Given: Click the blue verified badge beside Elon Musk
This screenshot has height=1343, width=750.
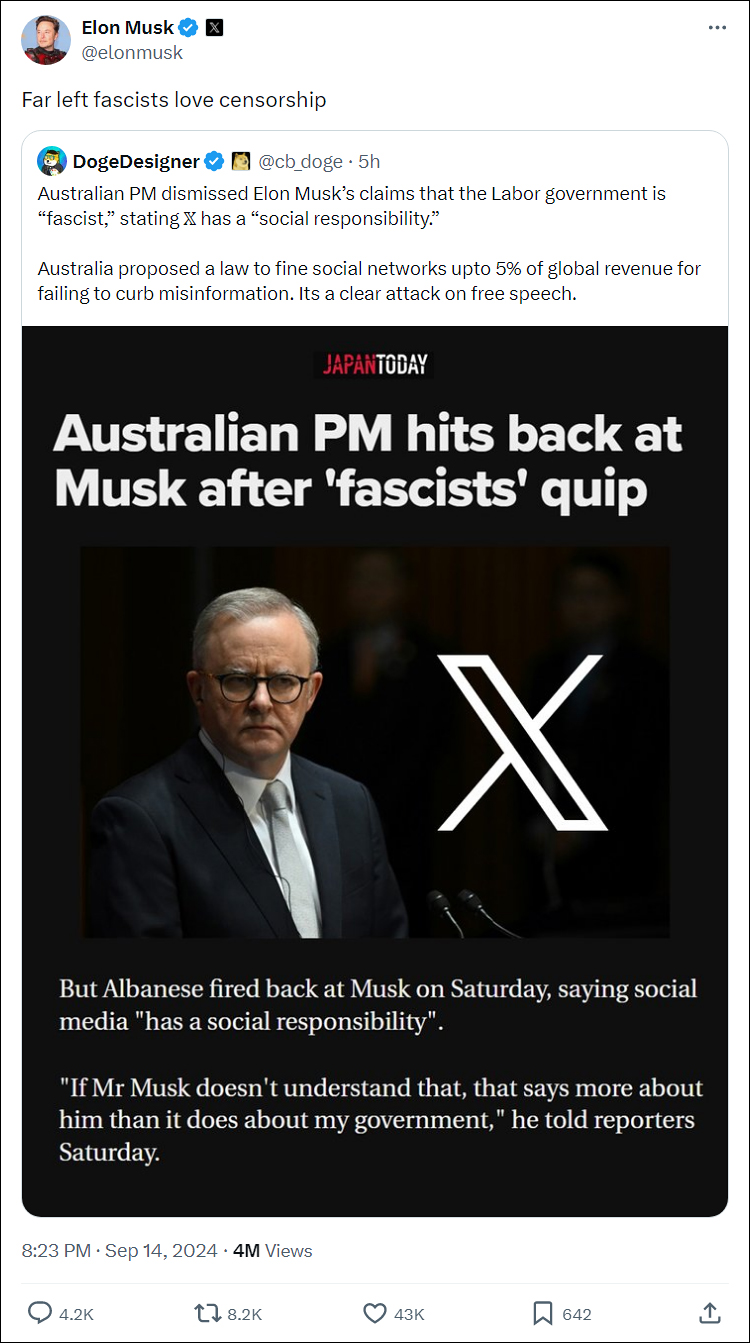Looking at the screenshot, I should click(x=189, y=28).
